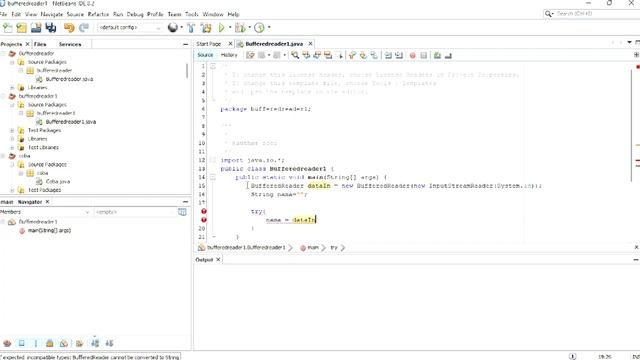Click the Uncomment icon in editor toolbar

(x=448, y=56)
